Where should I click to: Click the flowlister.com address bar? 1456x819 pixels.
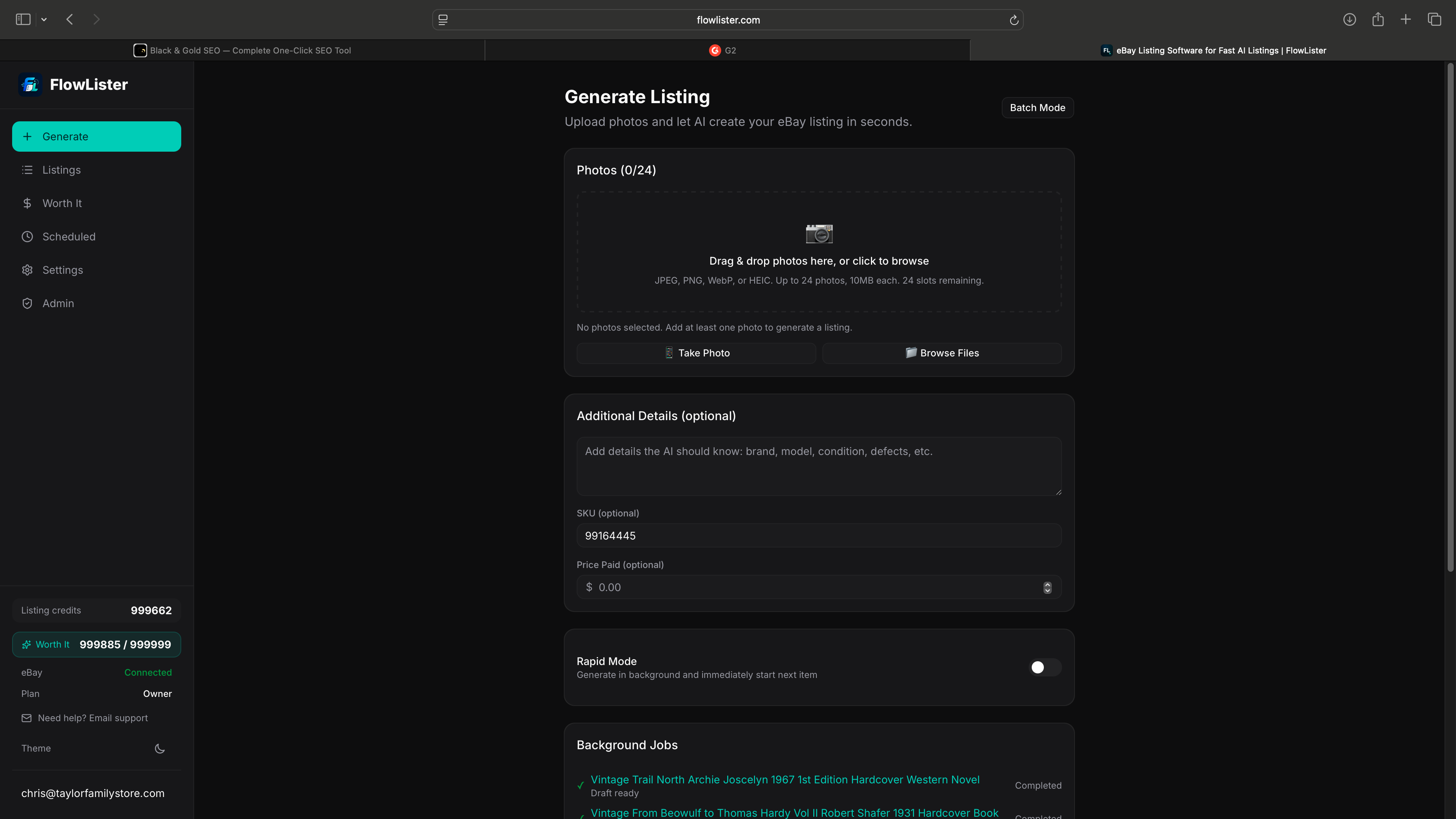tap(728, 20)
